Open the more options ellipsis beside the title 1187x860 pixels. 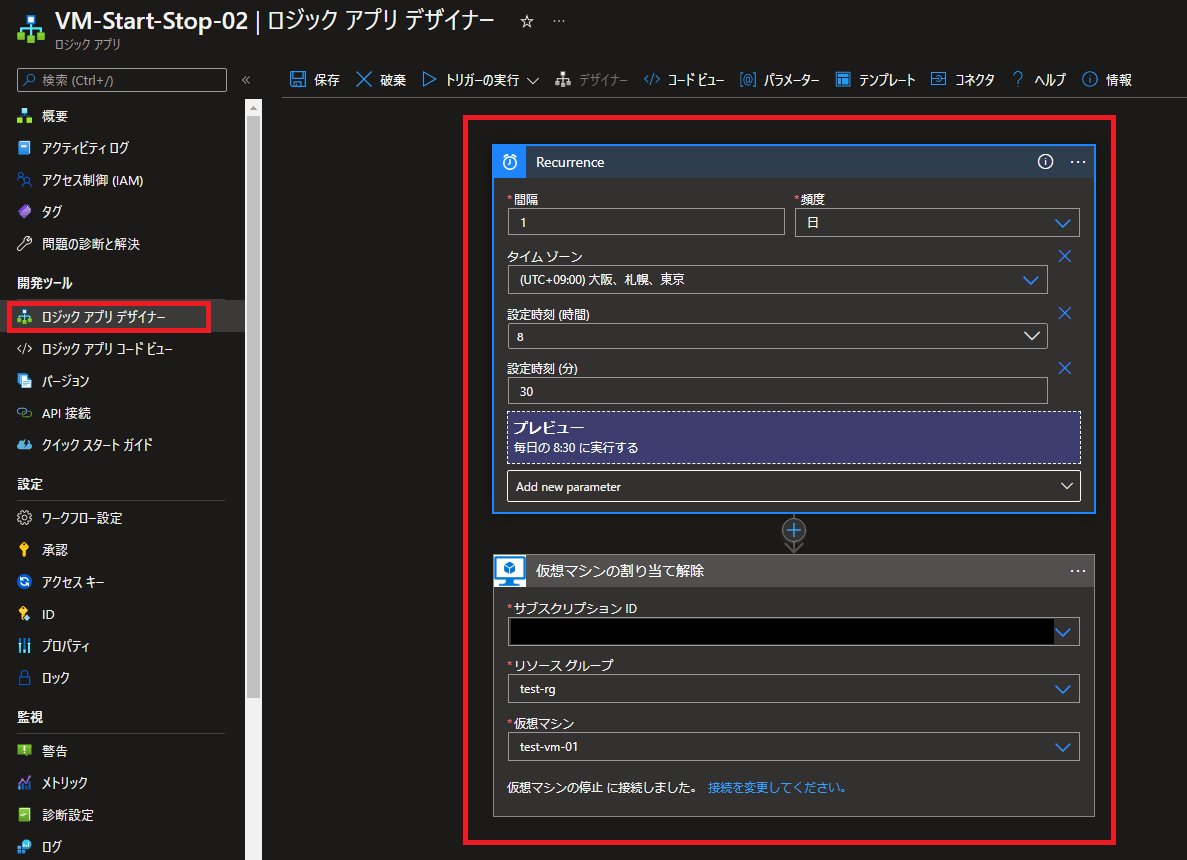(x=559, y=21)
